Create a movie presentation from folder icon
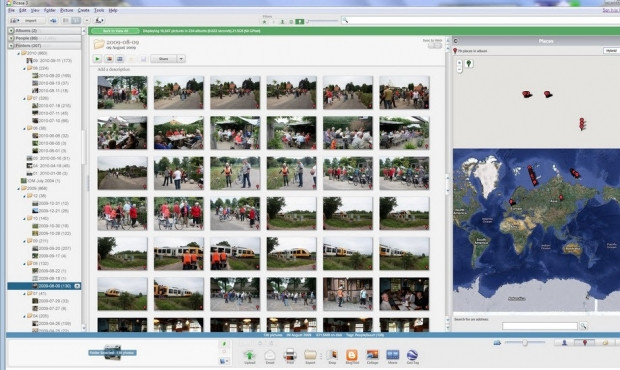620x370 pixels. click(120, 59)
